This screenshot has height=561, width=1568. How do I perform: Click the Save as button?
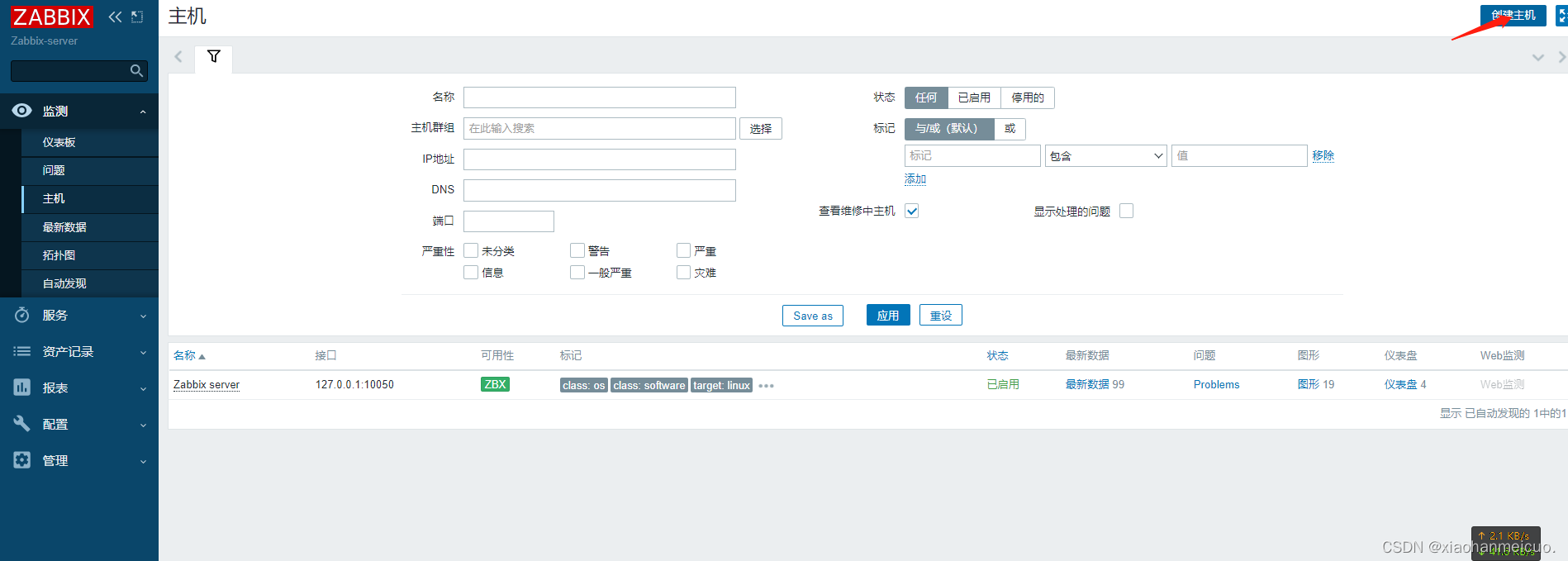tap(813, 316)
